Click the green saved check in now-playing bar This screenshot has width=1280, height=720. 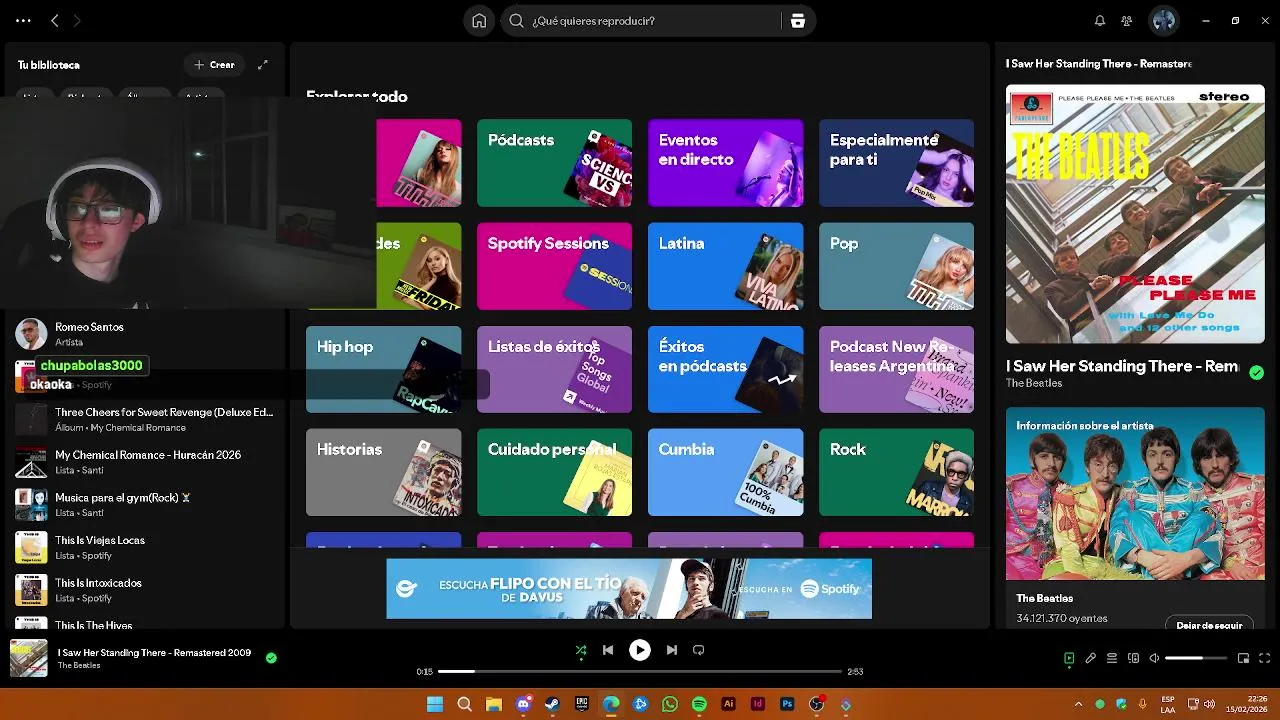pyautogui.click(x=271, y=657)
